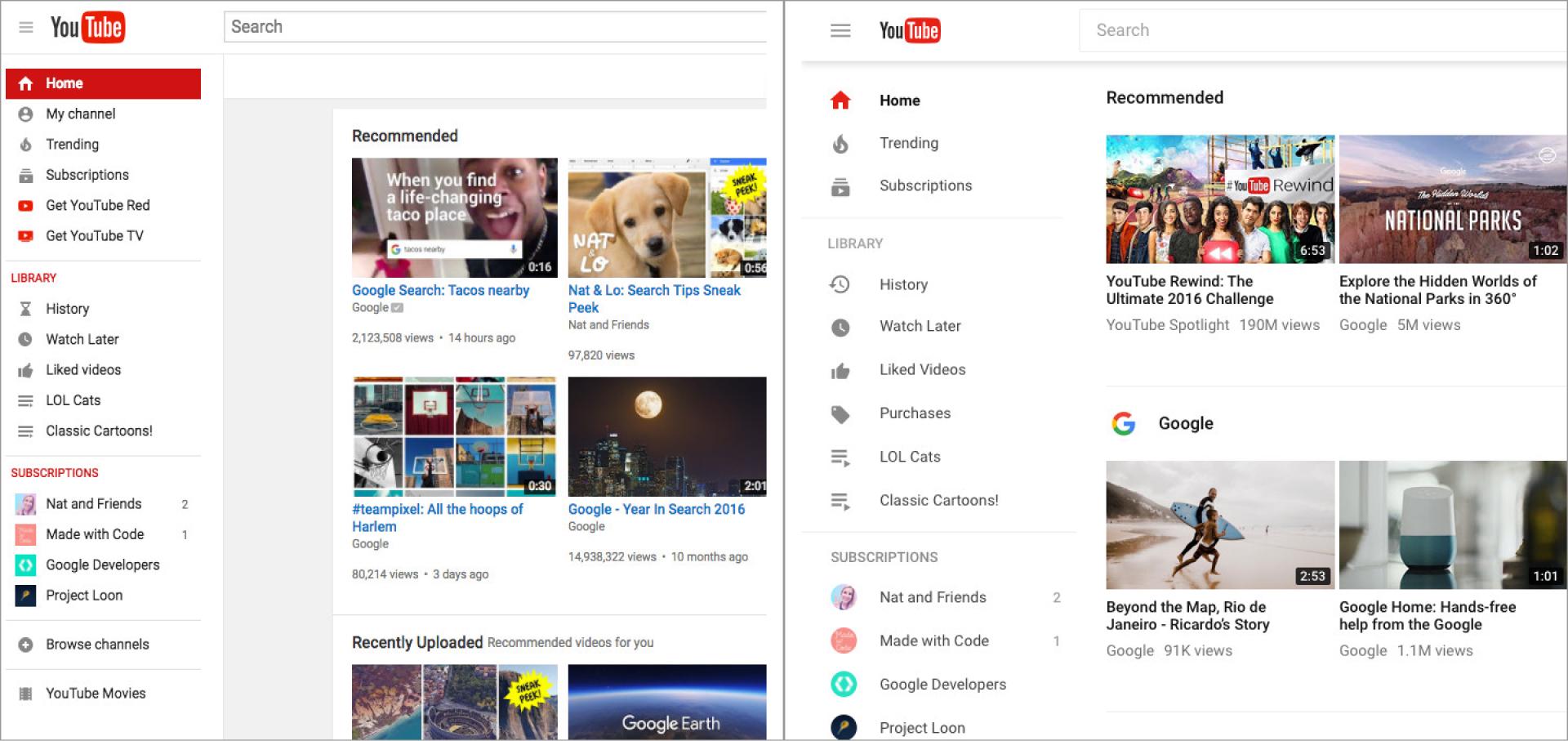Click the Purchases tag icon
This screenshot has height=741, width=1568.
pos(840,414)
